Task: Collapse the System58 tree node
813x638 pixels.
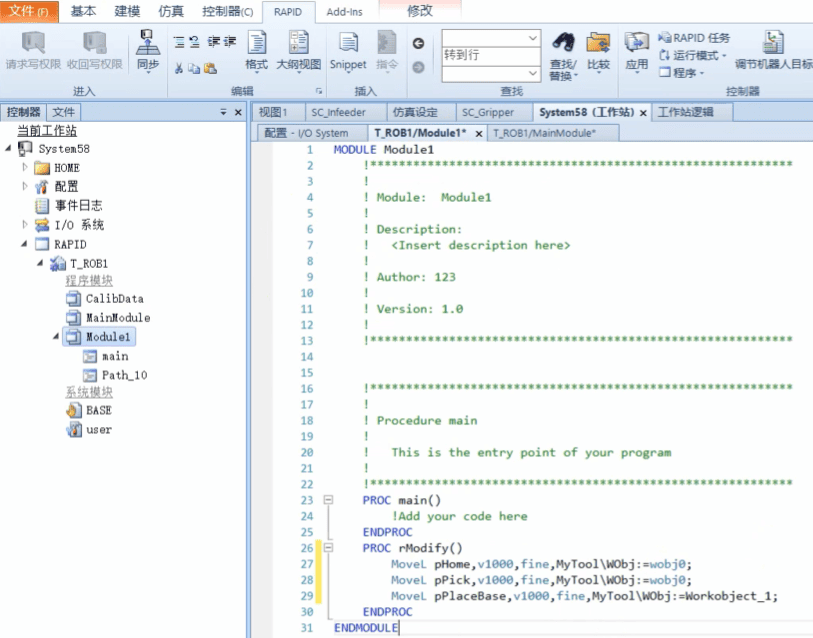Action: point(8,148)
